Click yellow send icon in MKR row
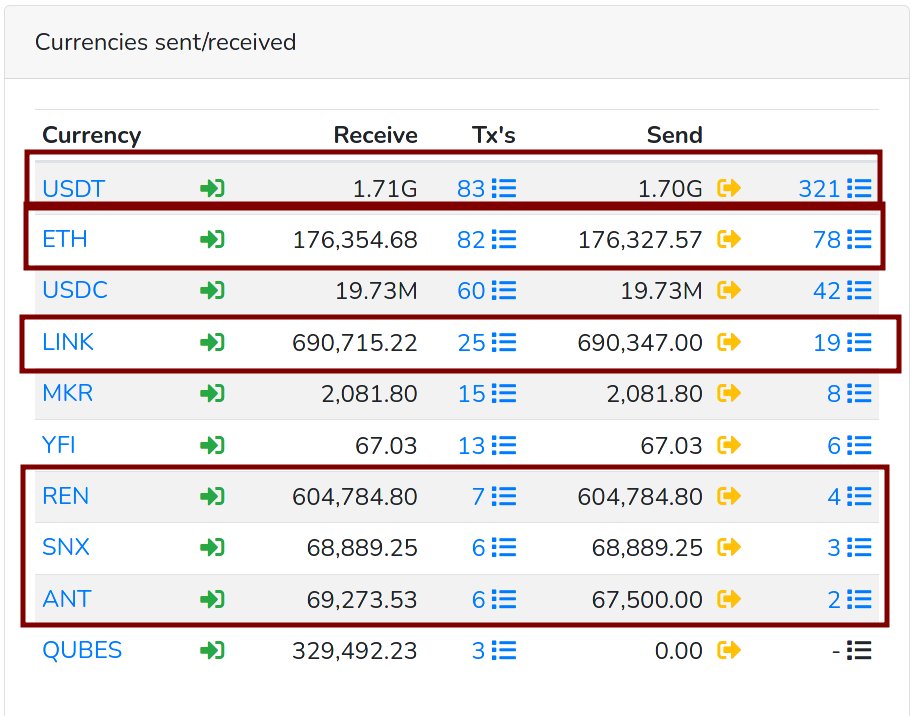The width and height of the screenshot is (914, 716). point(729,394)
